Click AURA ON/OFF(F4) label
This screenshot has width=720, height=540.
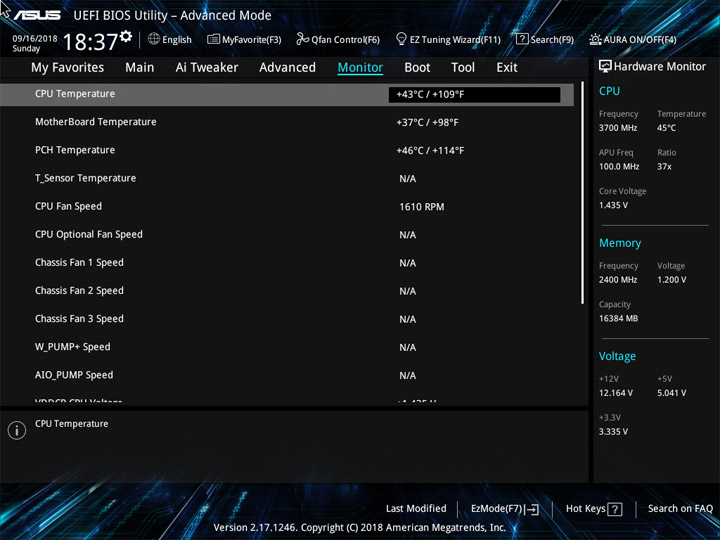pyautogui.click(x=640, y=40)
